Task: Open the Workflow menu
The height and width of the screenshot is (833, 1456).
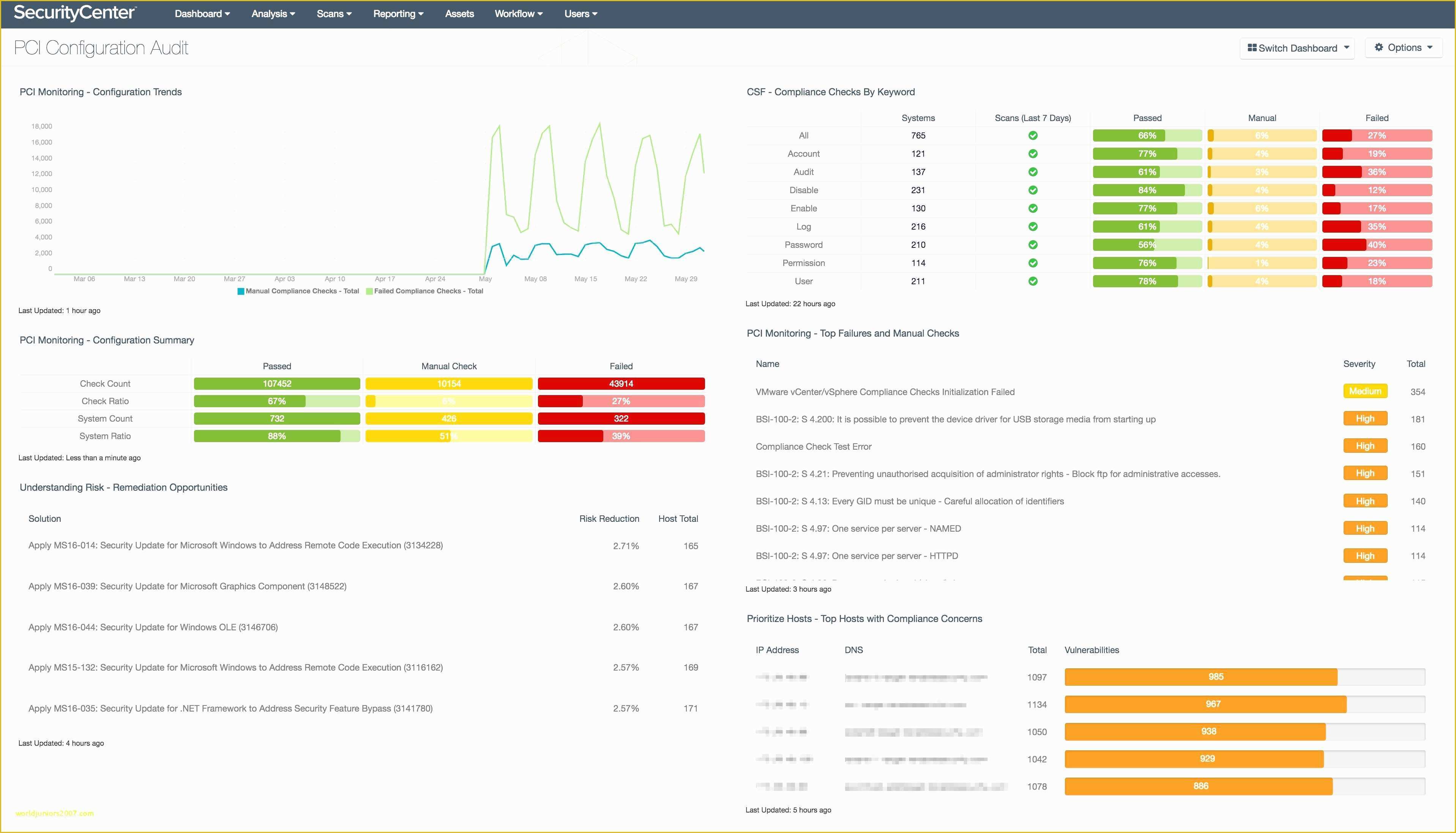Action: pyautogui.click(x=519, y=14)
